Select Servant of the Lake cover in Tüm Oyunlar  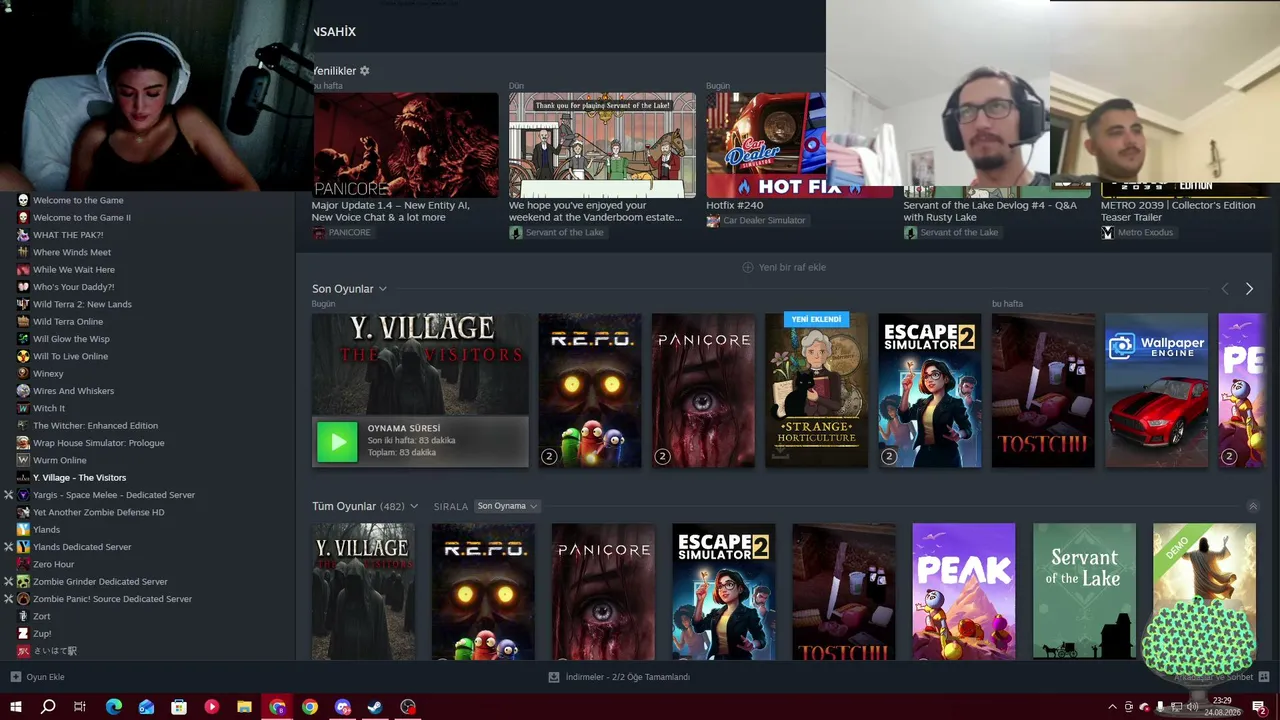click(x=1084, y=591)
